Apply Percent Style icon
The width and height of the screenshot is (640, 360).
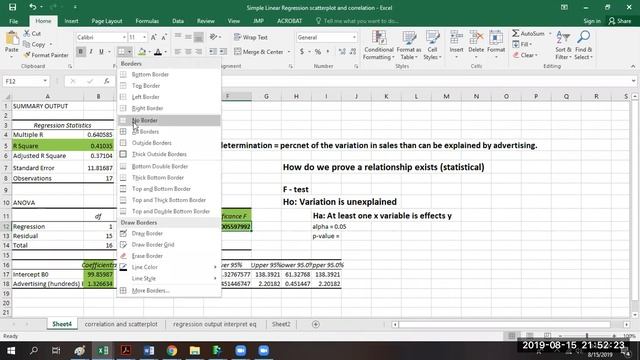(318, 52)
